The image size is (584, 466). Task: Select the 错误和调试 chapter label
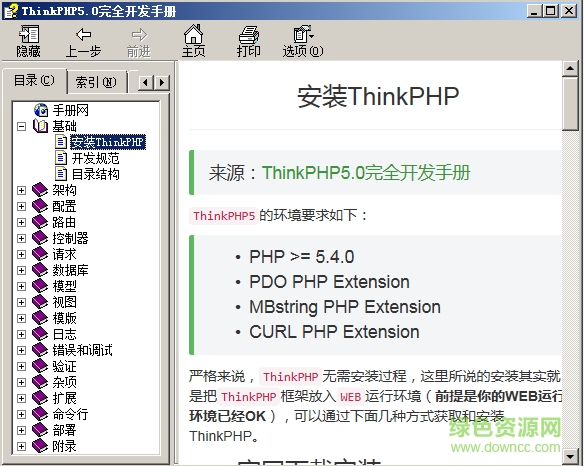point(82,350)
